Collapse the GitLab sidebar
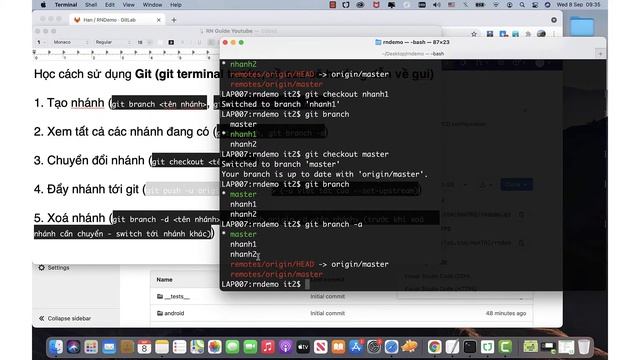 pos(65,318)
